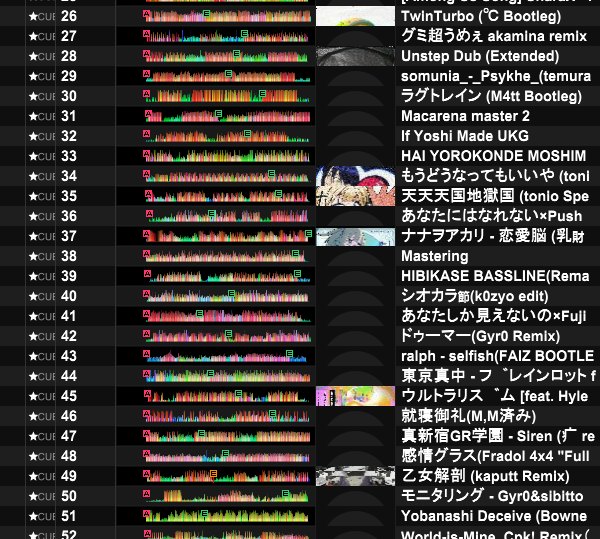
Task: Click track number 40
Action: click(x=69, y=296)
